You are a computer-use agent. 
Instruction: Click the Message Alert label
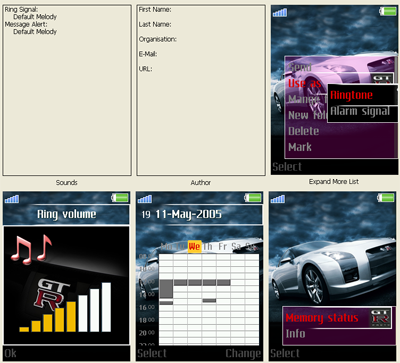tap(26, 24)
